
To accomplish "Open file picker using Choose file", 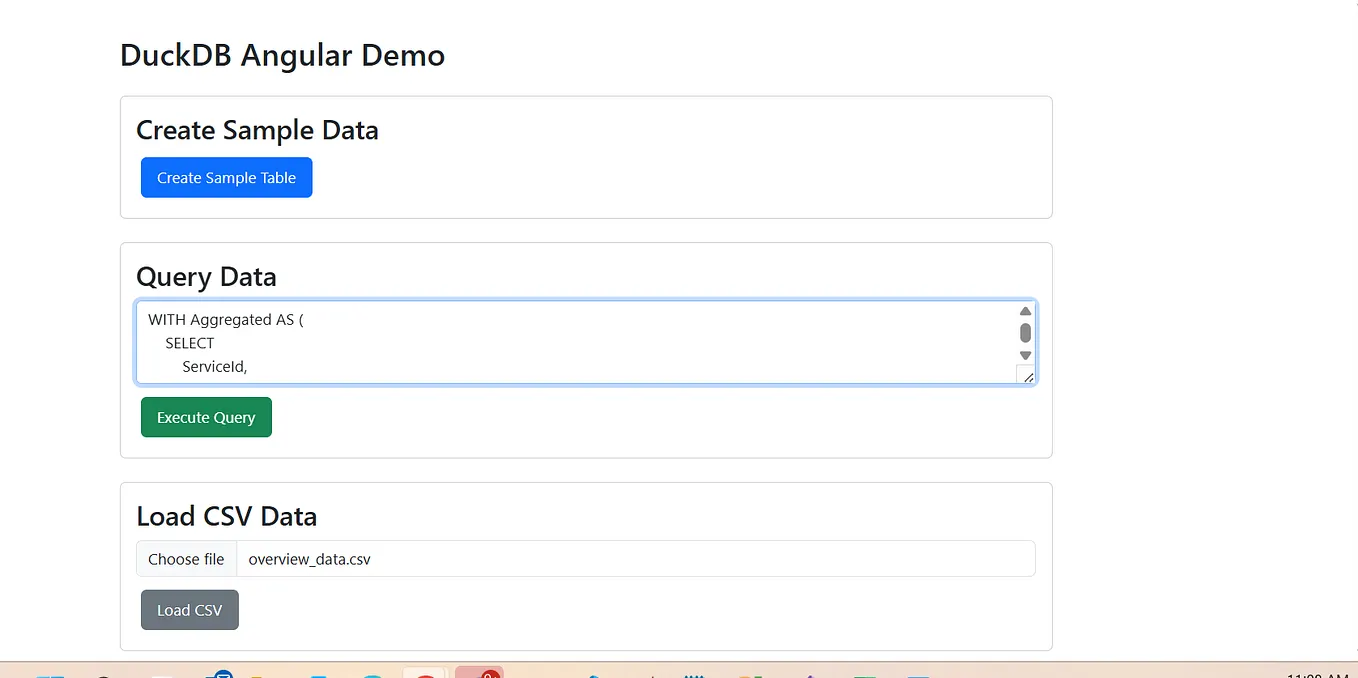I will click(x=186, y=558).
